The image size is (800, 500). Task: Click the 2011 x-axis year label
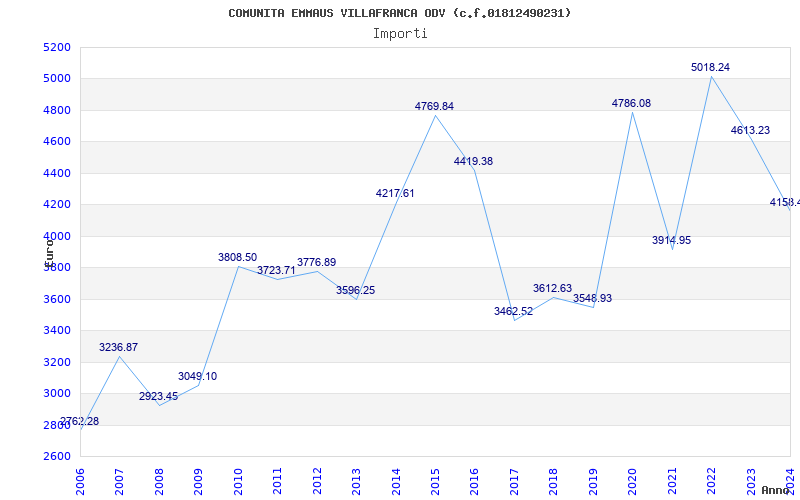[x=278, y=482]
